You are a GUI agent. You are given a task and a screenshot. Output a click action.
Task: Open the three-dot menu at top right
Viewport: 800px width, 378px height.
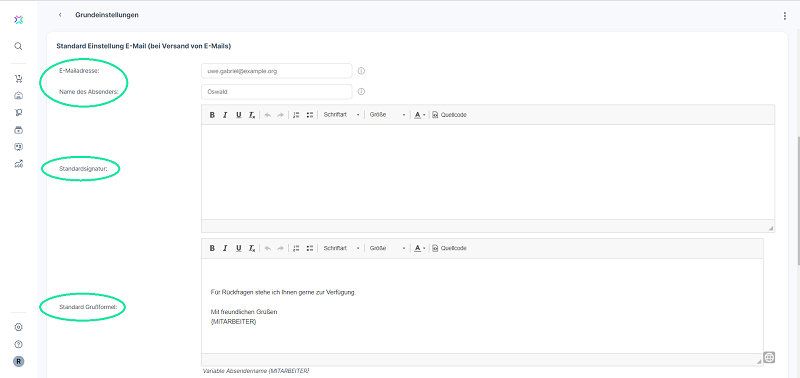785,16
